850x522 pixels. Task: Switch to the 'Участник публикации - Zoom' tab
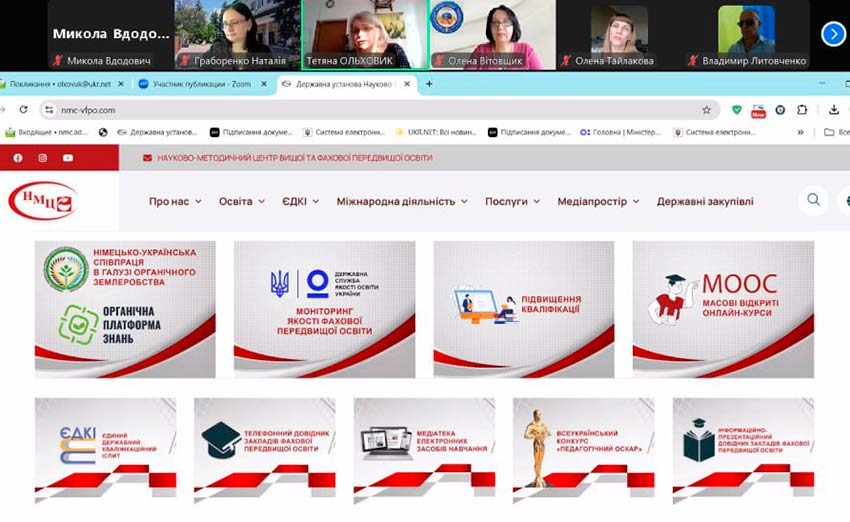202,84
